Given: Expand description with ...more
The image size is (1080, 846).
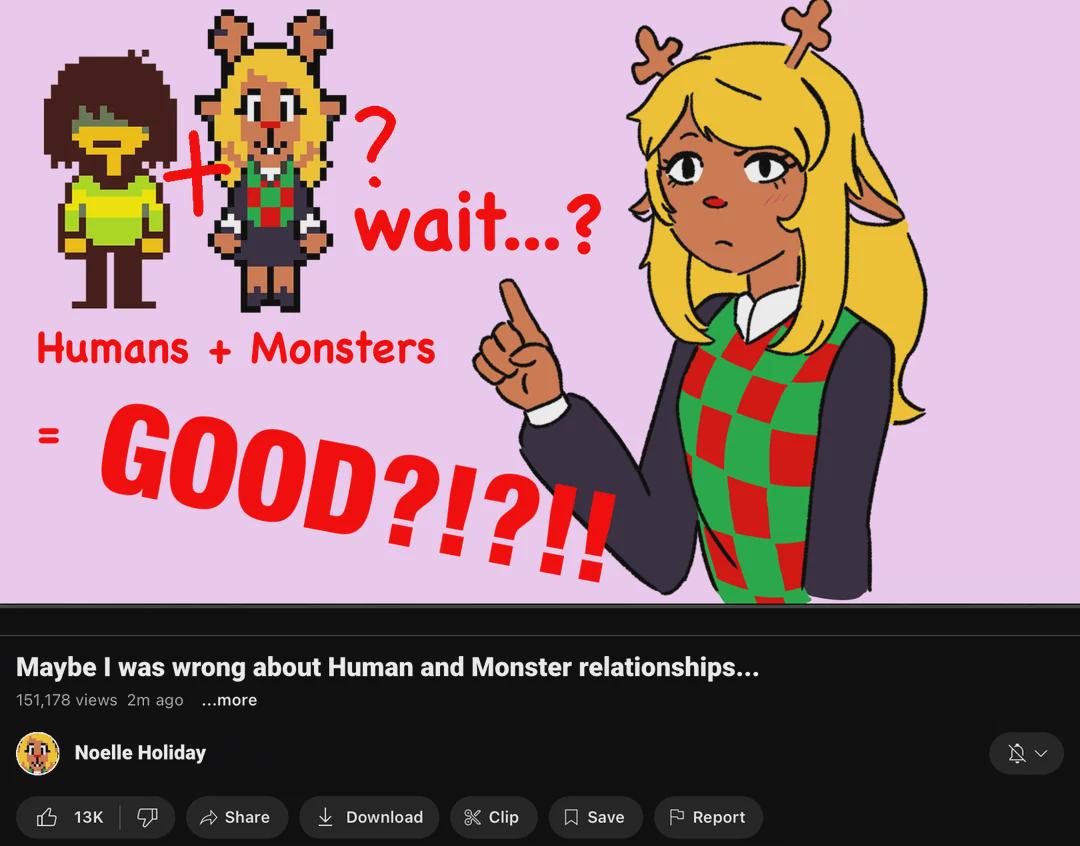Looking at the screenshot, I should 229,700.
